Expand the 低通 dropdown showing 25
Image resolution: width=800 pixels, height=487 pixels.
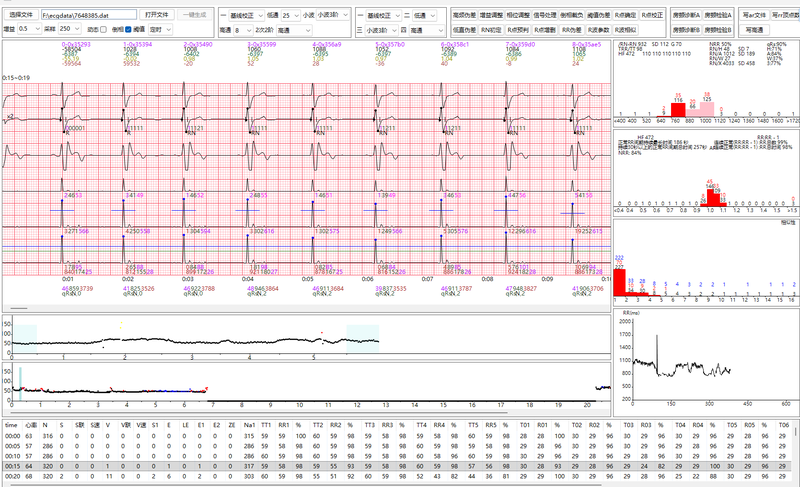[x=292, y=16]
